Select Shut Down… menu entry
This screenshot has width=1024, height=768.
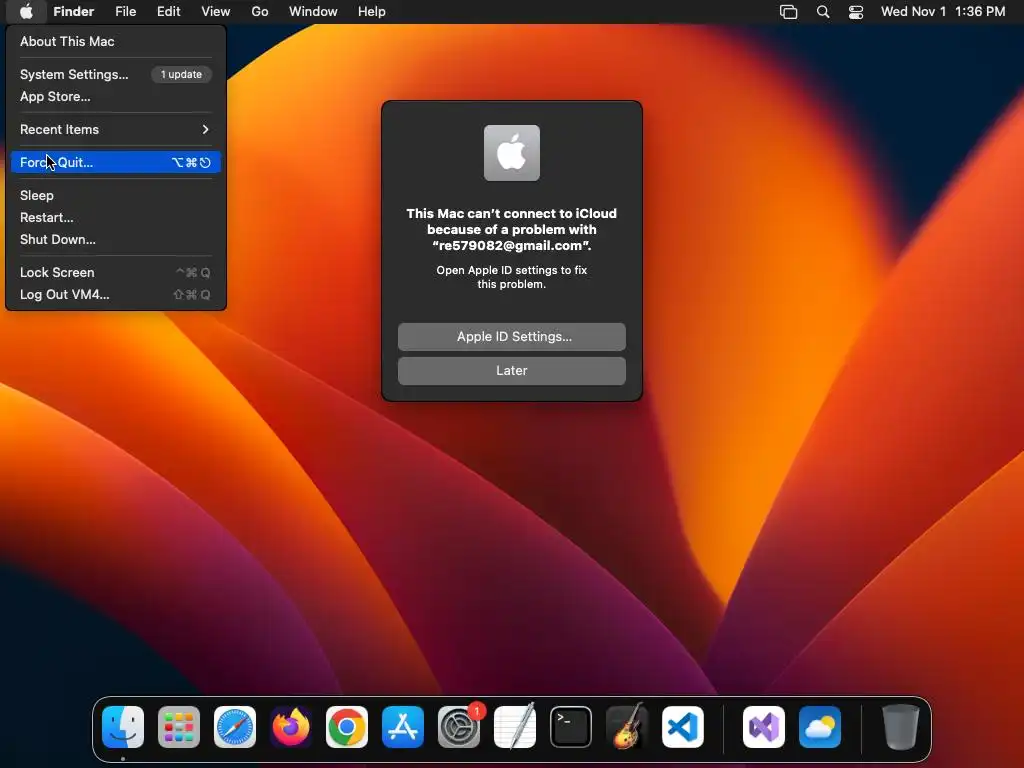[116, 240]
